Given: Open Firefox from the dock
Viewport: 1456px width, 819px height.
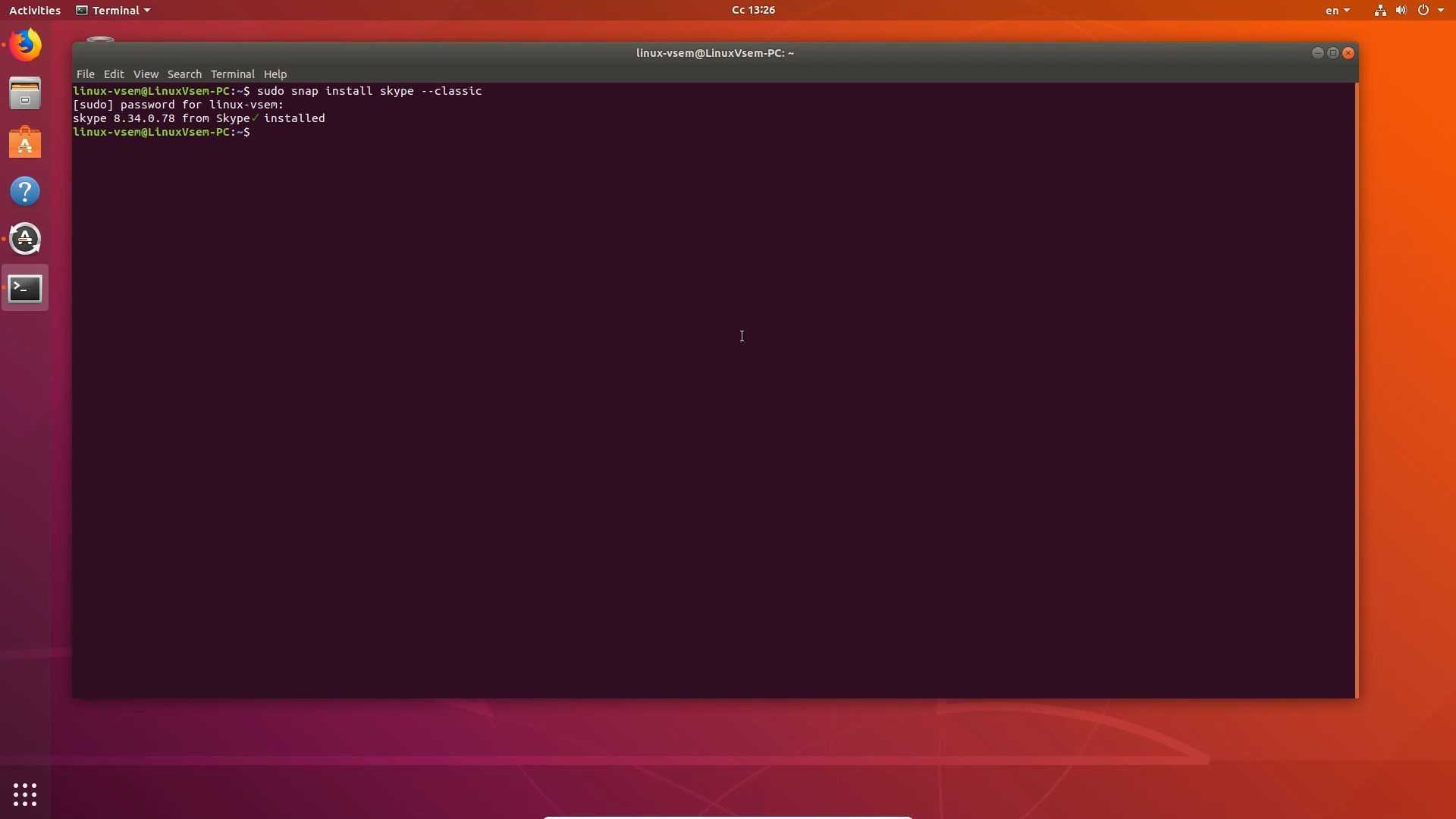Looking at the screenshot, I should [25, 45].
